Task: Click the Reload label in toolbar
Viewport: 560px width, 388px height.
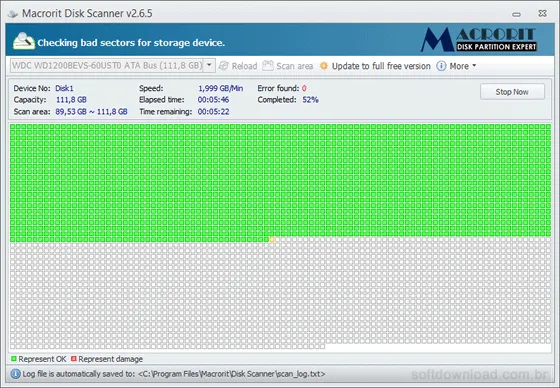Action: coord(244,66)
